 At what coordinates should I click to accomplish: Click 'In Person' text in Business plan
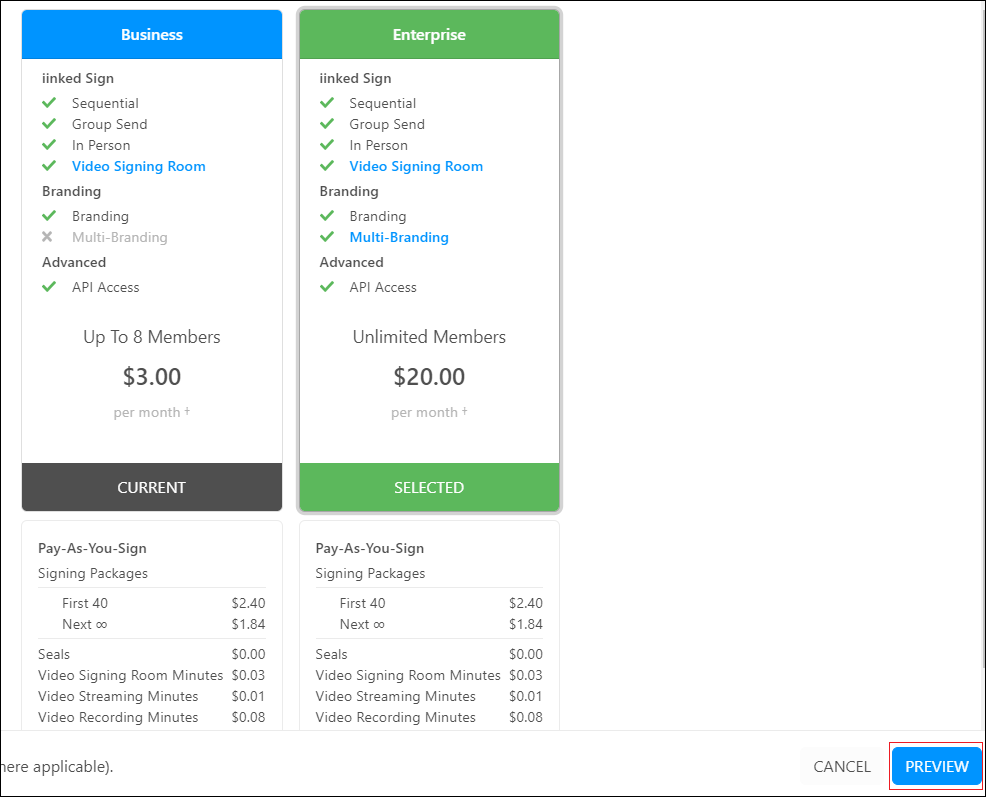(x=101, y=145)
